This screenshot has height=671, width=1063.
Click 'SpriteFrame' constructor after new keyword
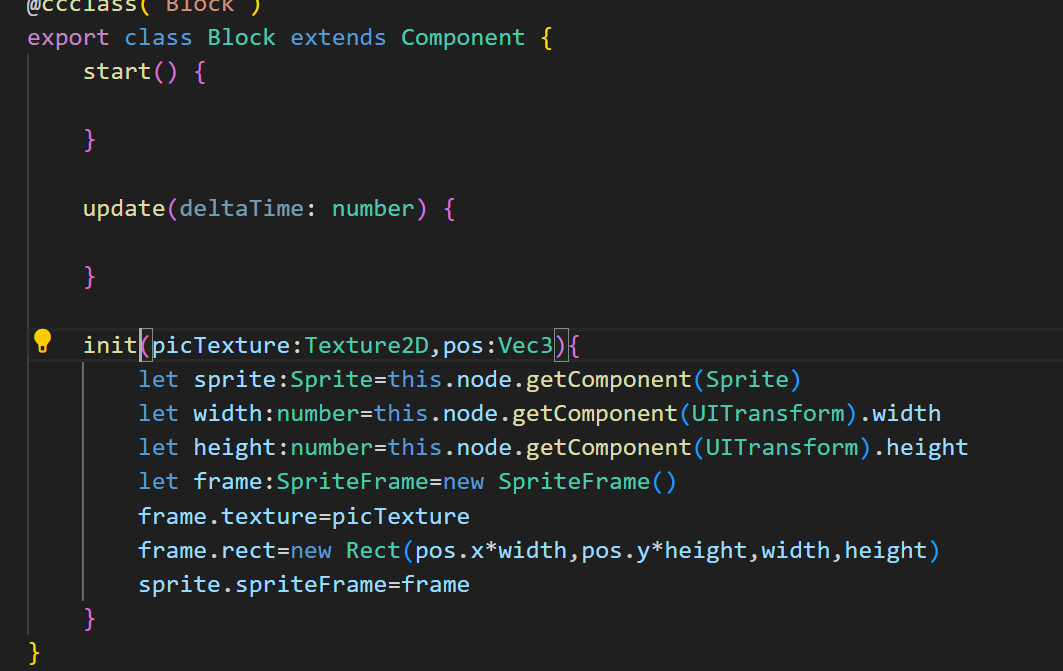[x=574, y=482]
